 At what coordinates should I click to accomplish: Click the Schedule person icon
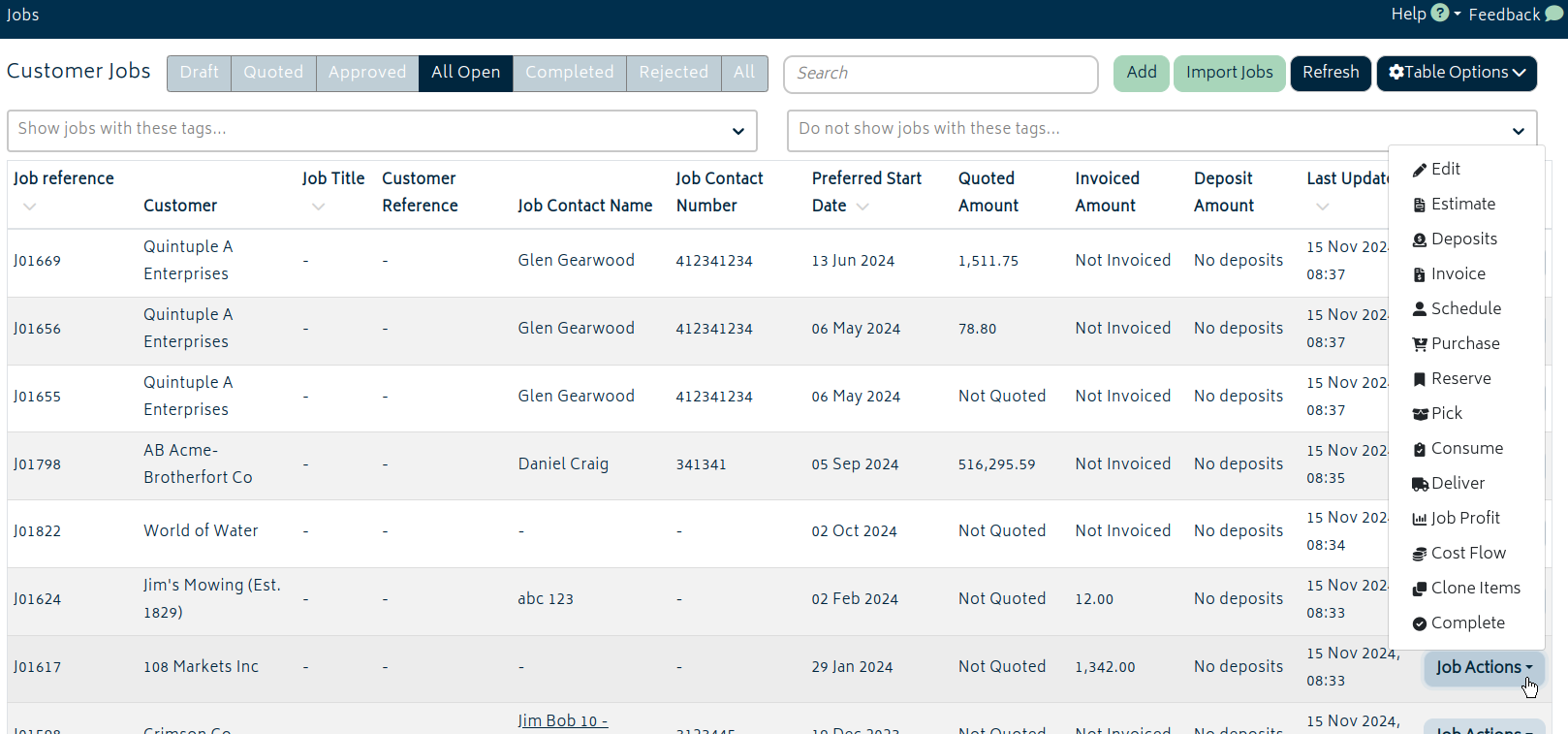click(x=1420, y=309)
